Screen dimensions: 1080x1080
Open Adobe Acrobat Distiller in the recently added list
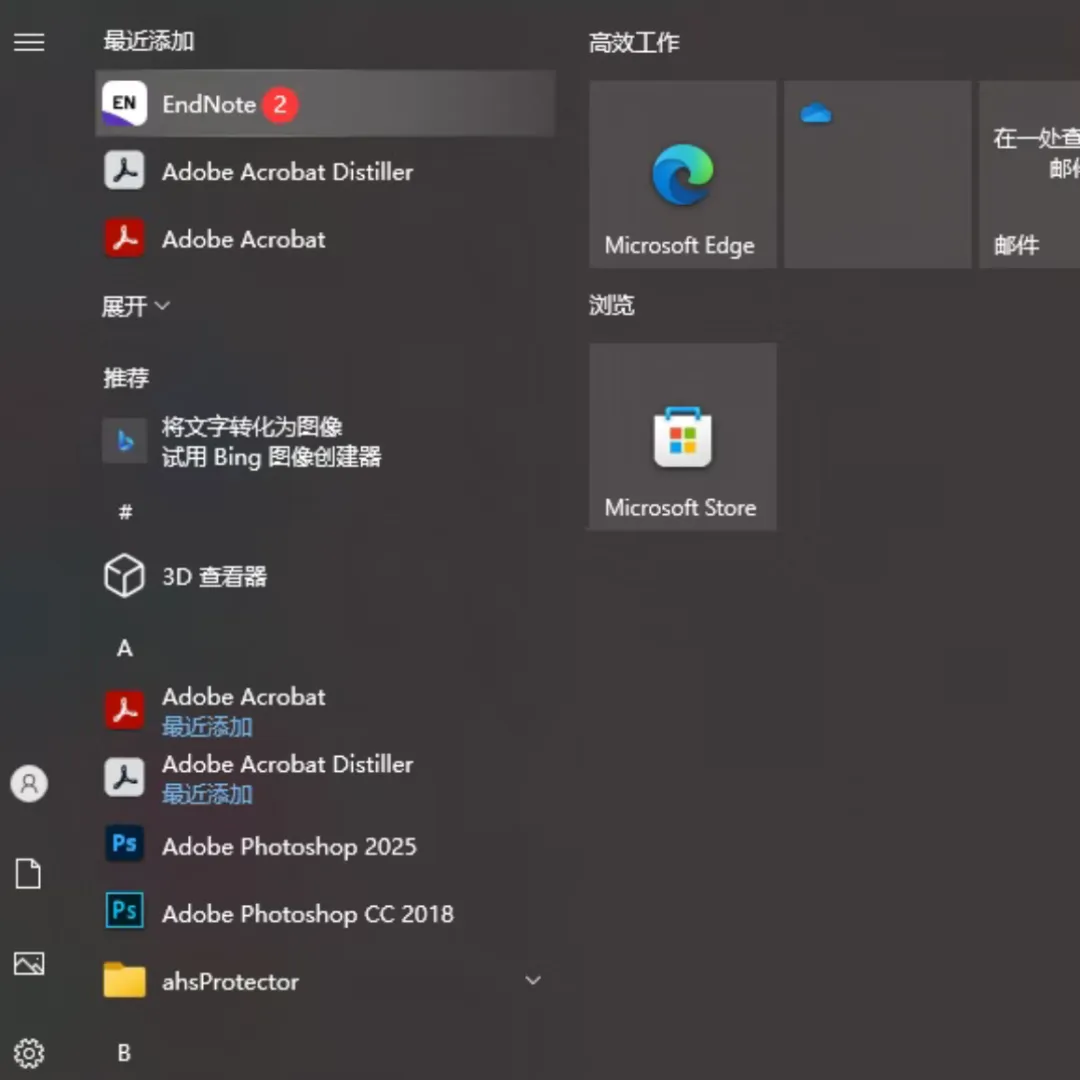[325, 172]
